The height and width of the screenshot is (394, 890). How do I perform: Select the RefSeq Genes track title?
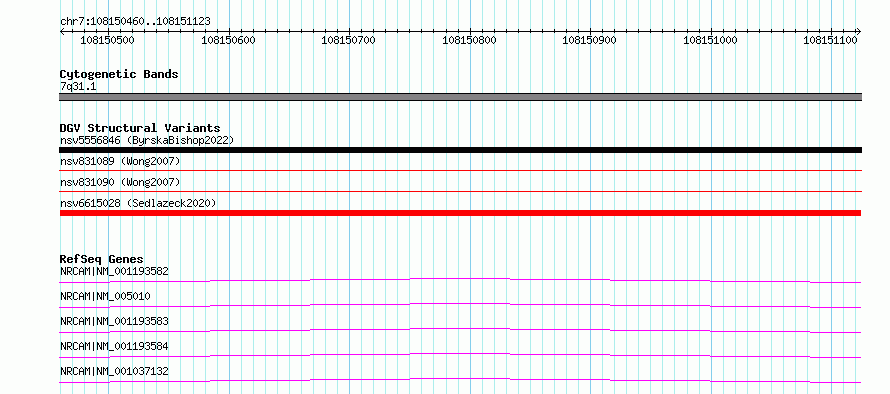[x=102, y=259]
